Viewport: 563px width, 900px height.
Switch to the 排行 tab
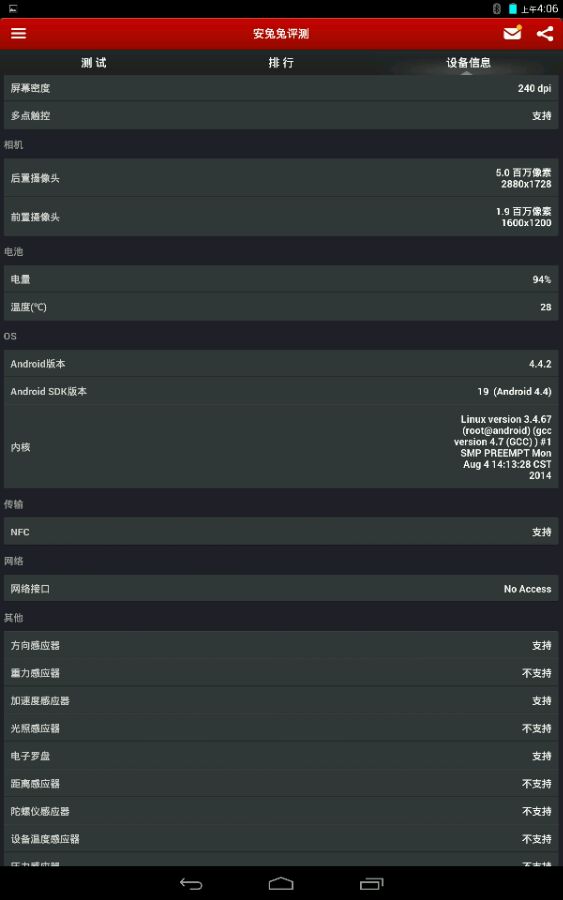click(281, 63)
